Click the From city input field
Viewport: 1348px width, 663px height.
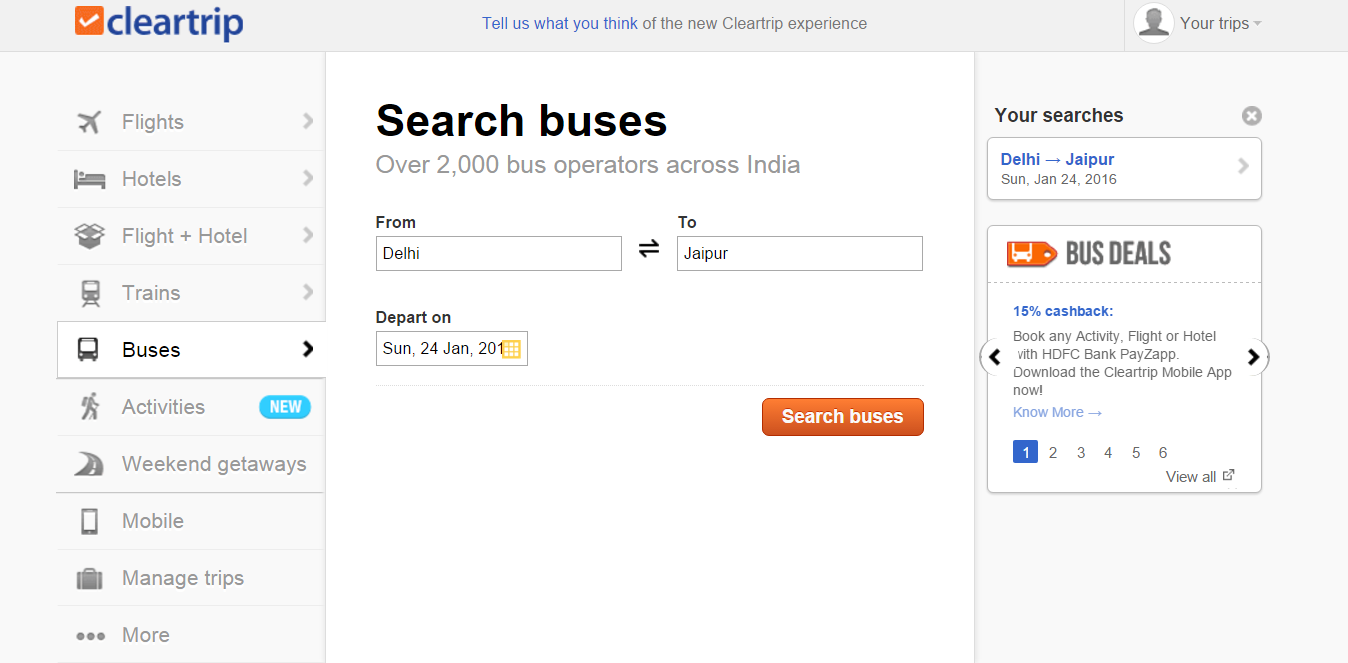499,253
